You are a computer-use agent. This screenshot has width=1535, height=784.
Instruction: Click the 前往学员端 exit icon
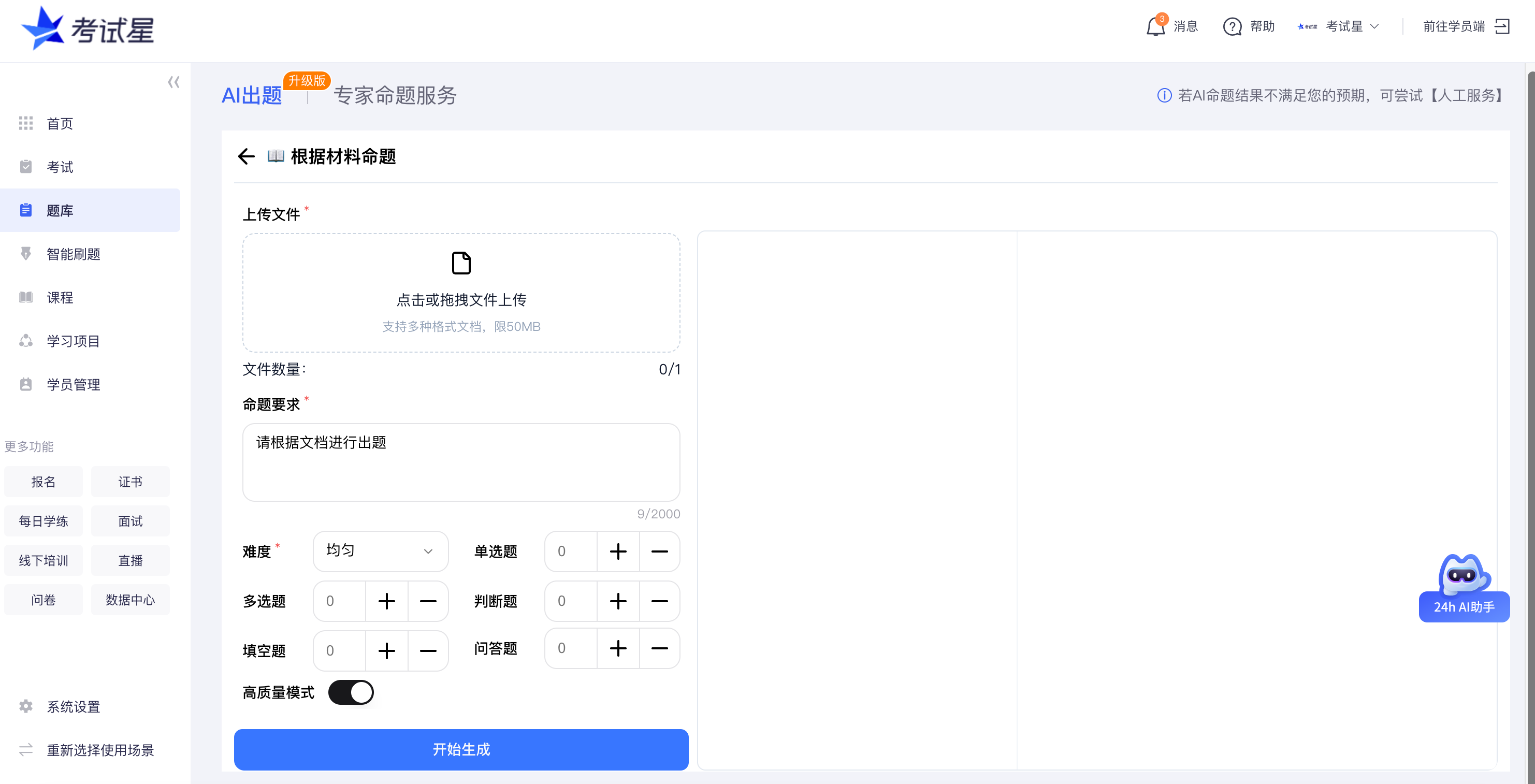[1502, 26]
